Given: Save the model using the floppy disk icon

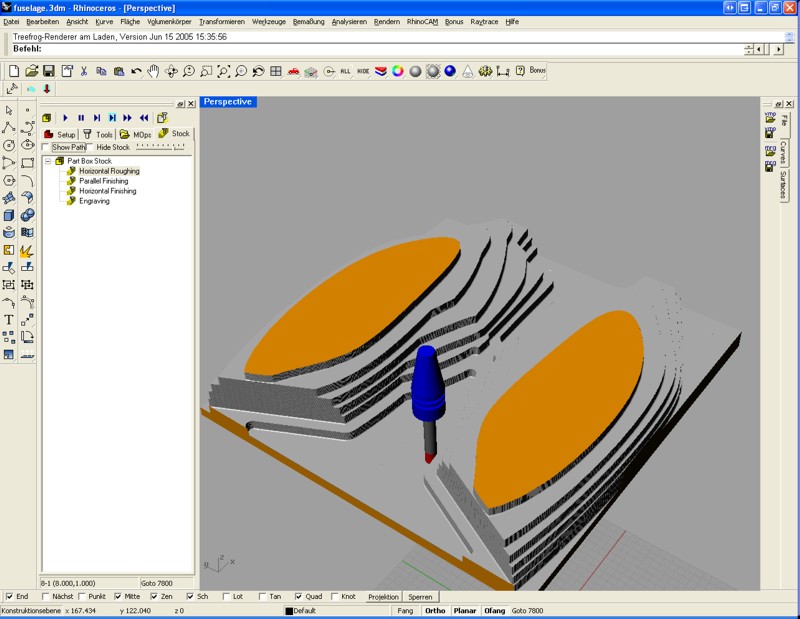Looking at the screenshot, I should pos(48,71).
